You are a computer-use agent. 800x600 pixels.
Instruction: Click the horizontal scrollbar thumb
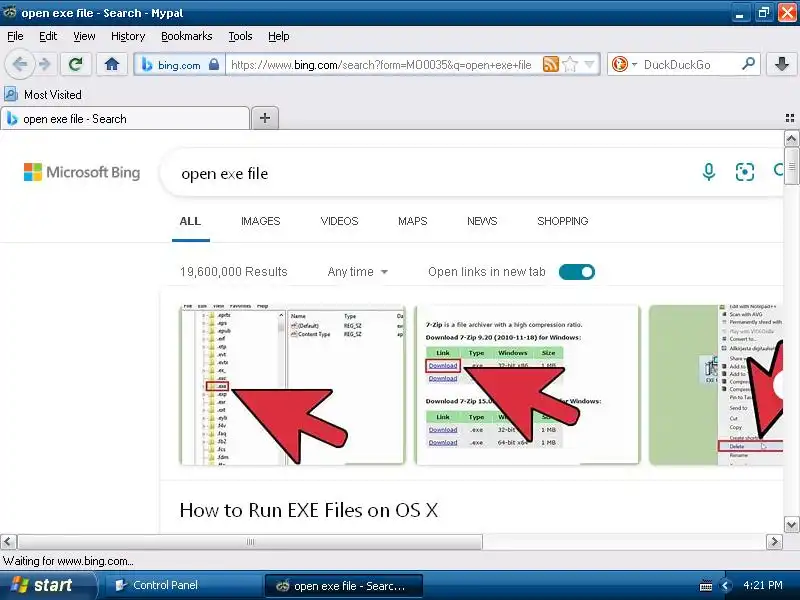coord(250,541)
